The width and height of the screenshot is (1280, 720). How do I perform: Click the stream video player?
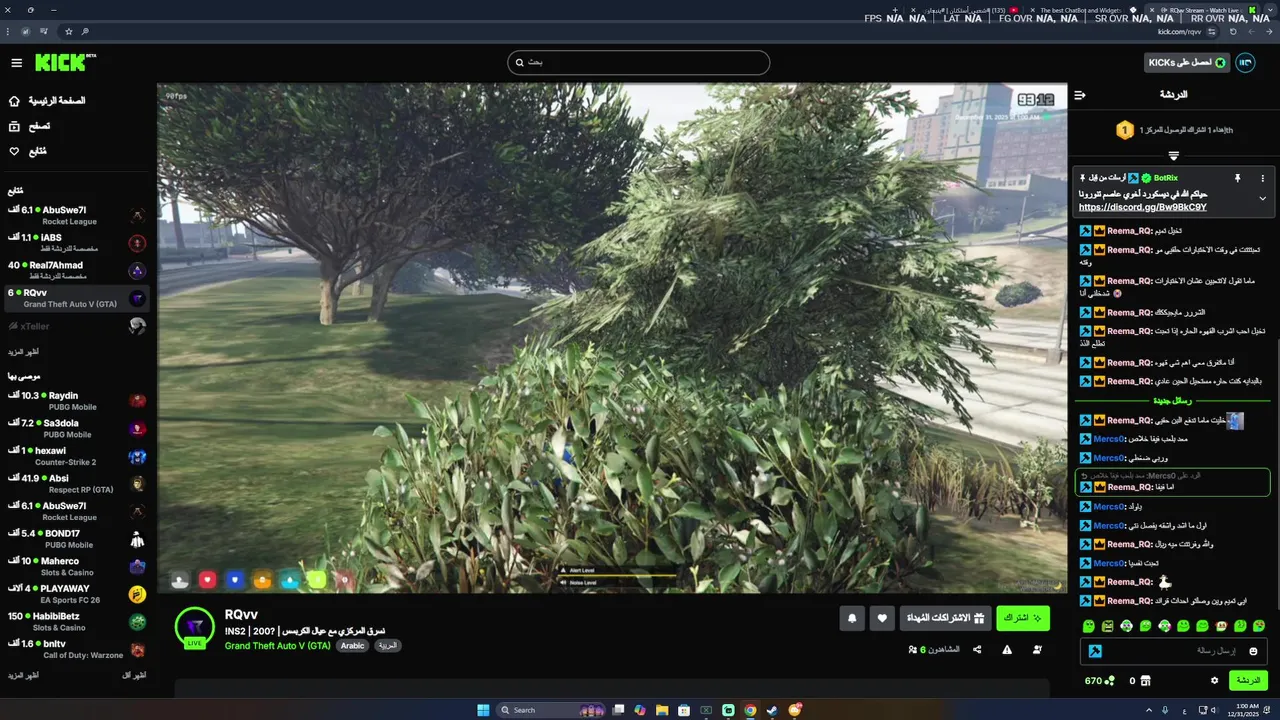(612, 338)
